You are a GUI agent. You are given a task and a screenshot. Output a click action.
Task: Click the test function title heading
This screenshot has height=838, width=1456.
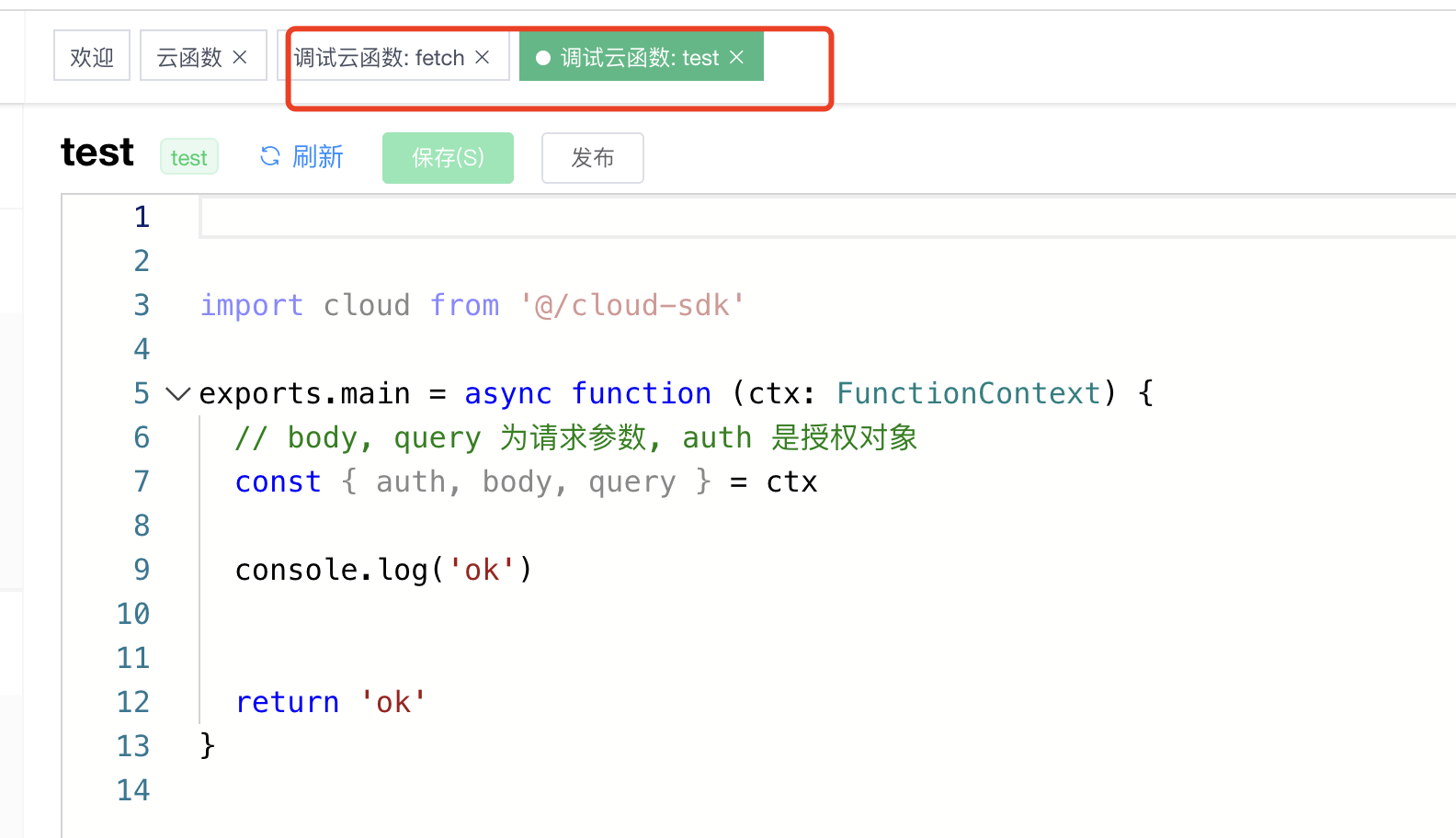point(97,153)
